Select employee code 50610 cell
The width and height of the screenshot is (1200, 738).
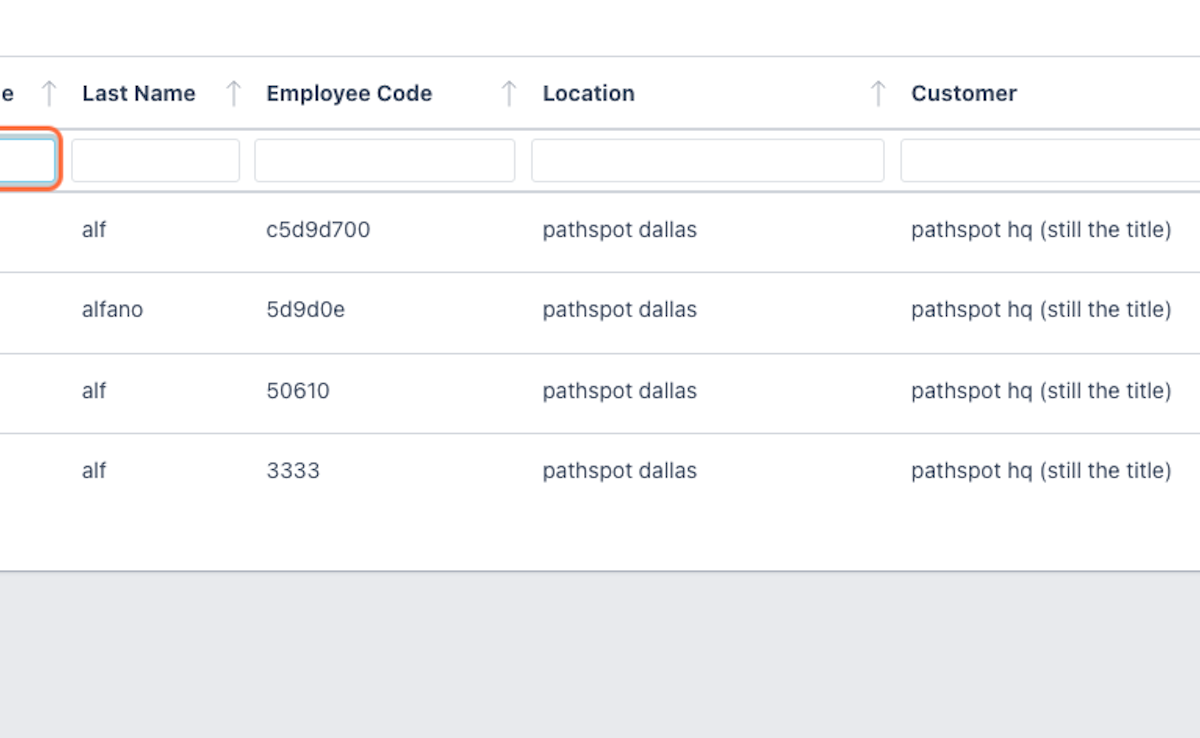(298, 391)
